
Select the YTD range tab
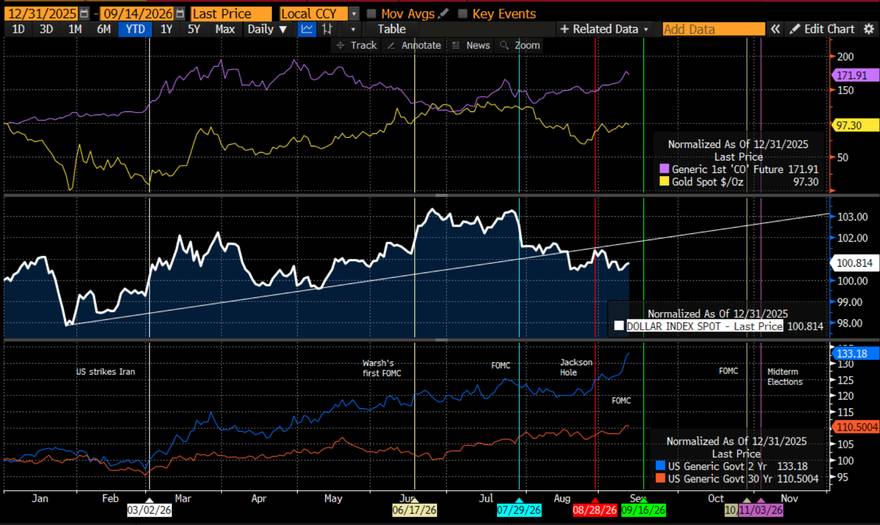(135, 29)
